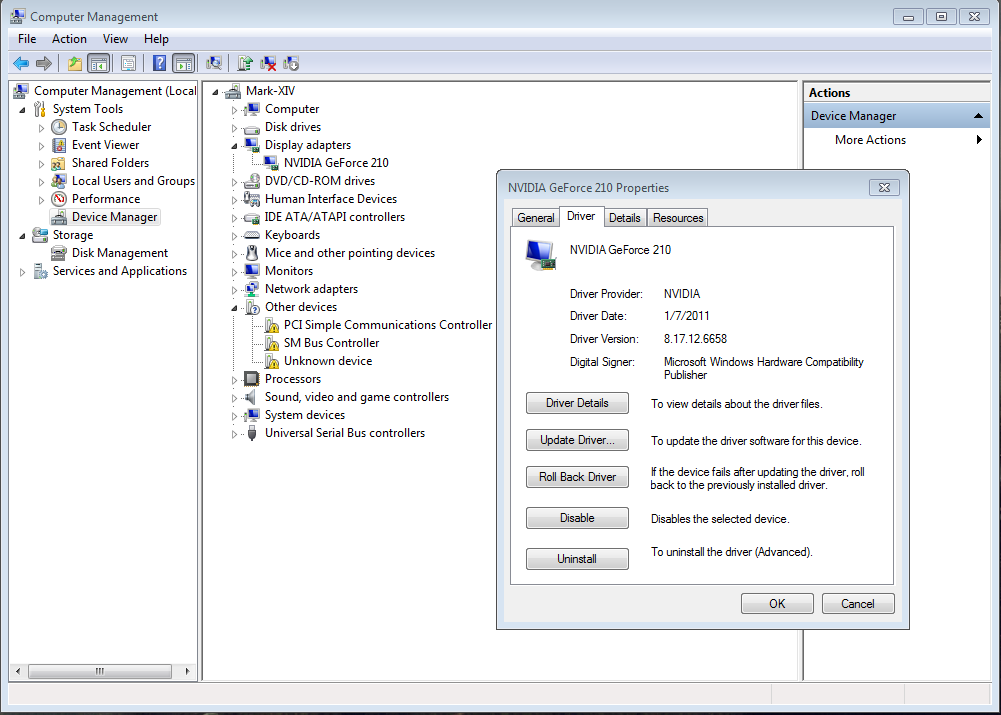
Task: Collapse the System Tools node
Action: point(22,110)
